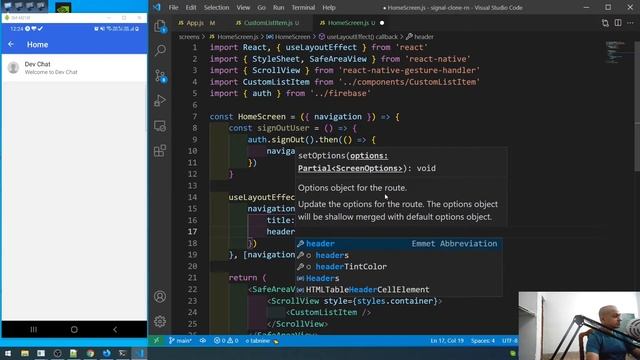This screenshot has height=360, width=640.
Task: Open the Terminal menu
Action: tap(303, 7)
